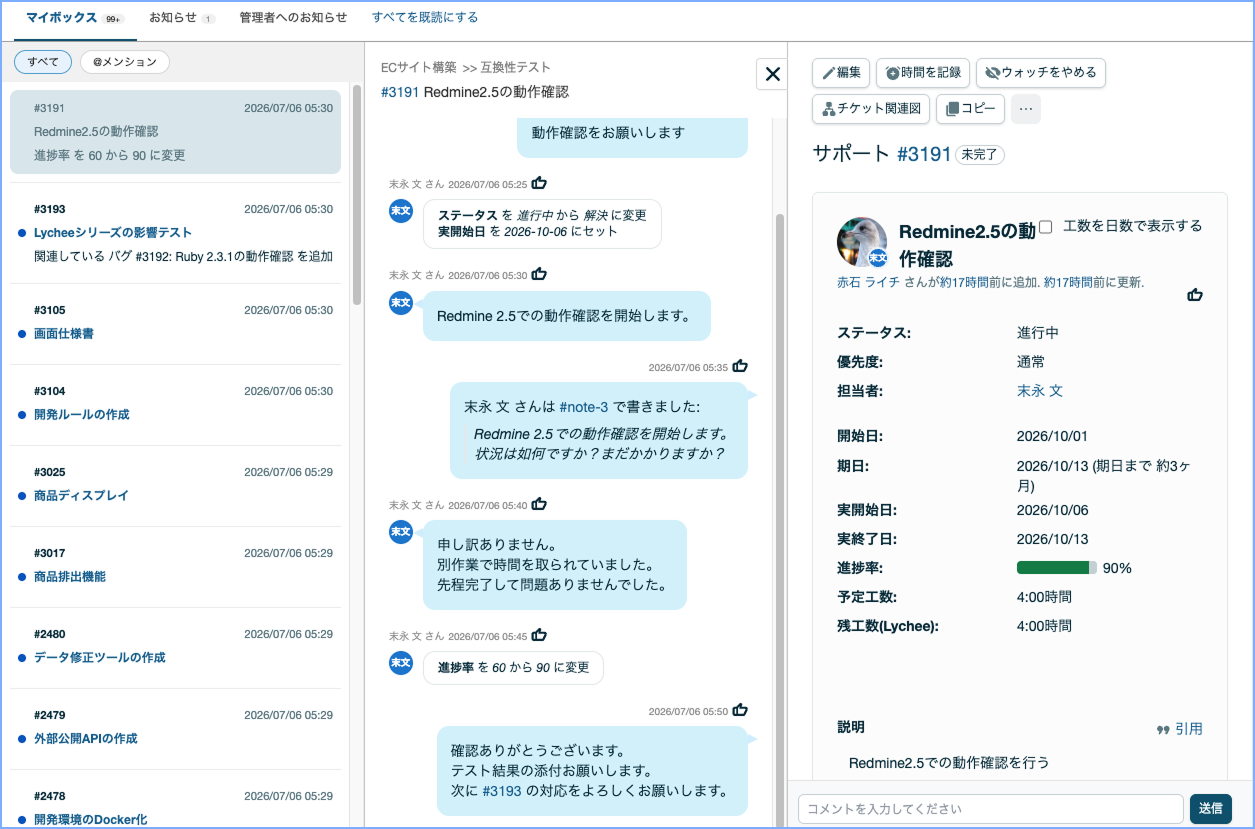
Task: Click ECサイト構築 breadcrumb text
Action: pyautogui.click(x=419, y=67)
